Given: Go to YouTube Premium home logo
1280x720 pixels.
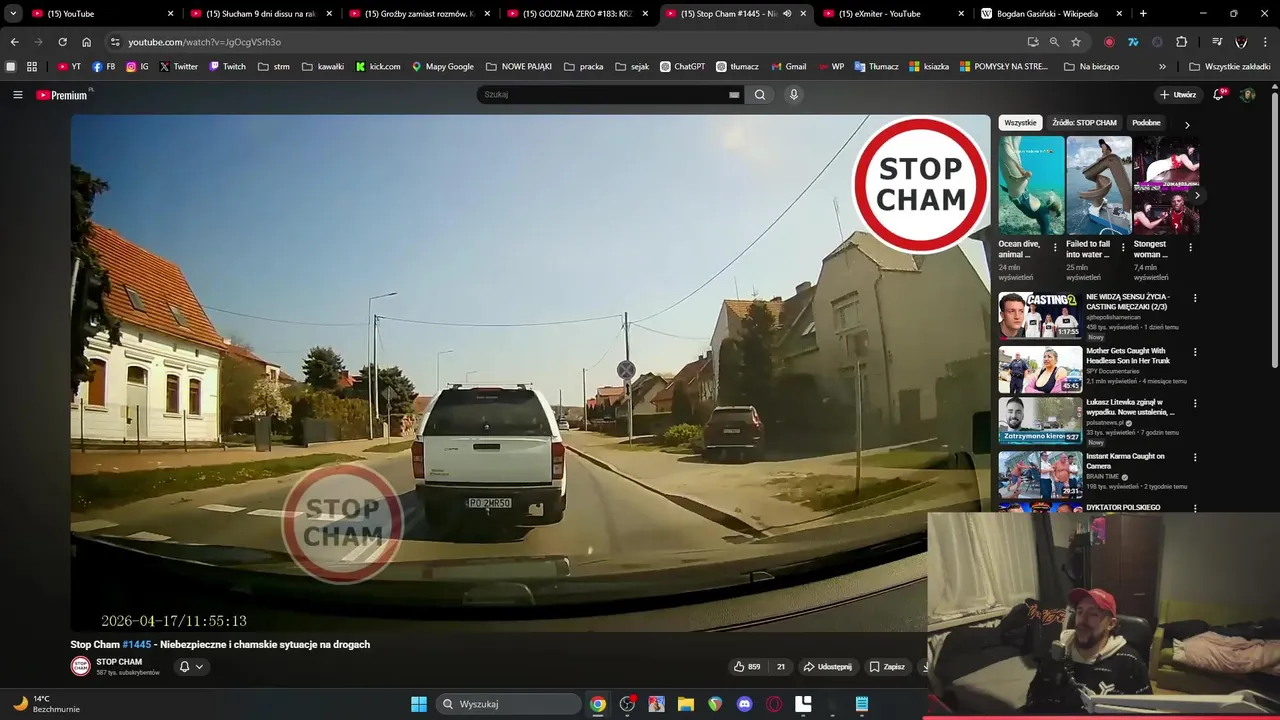Looking at the screenshot, I should click(x=62, y=95).
